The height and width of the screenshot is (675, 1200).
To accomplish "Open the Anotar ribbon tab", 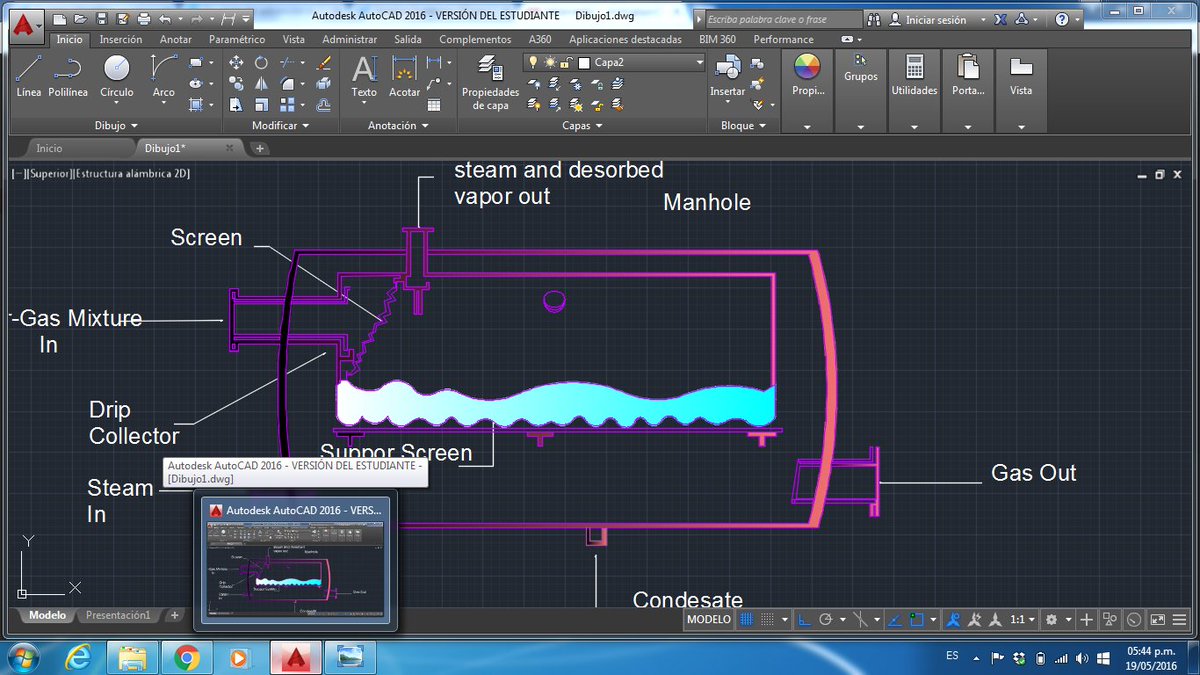I will pyautogui.click(x=176, y=39).
